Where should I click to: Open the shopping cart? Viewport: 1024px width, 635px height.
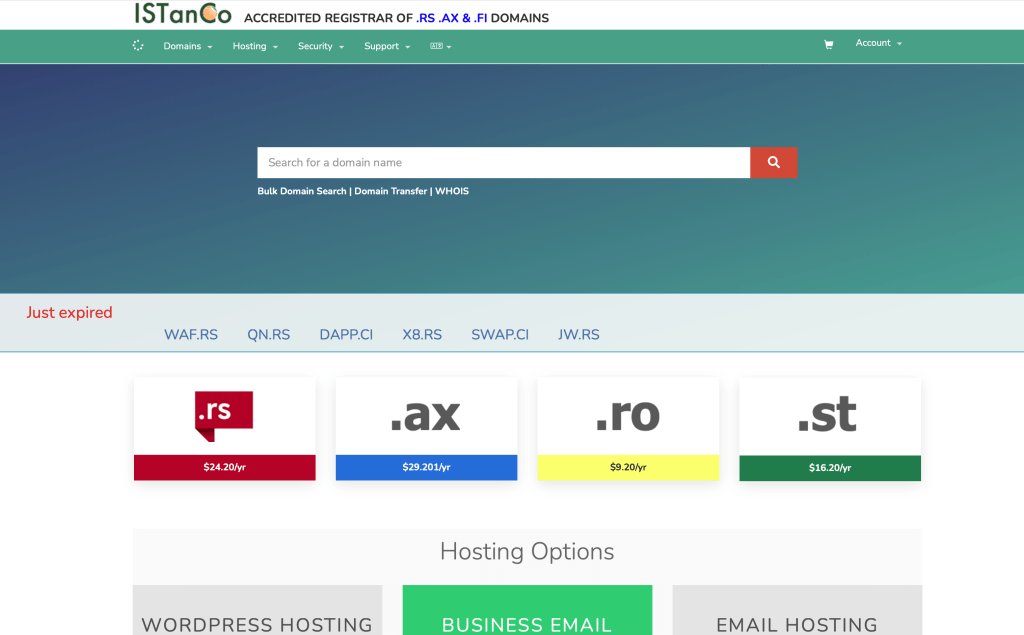(x=828, y=45)
